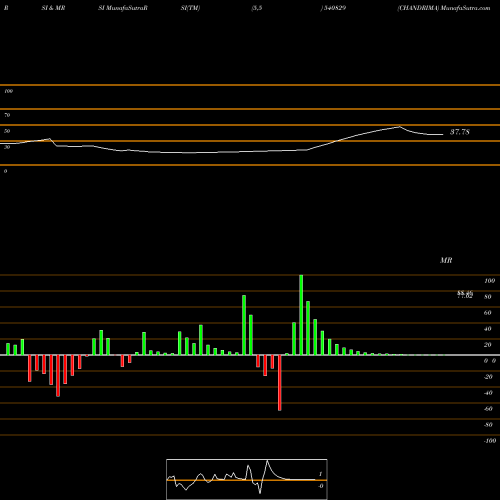Click the -60 label on MR axis

click(x=488, y=409)
